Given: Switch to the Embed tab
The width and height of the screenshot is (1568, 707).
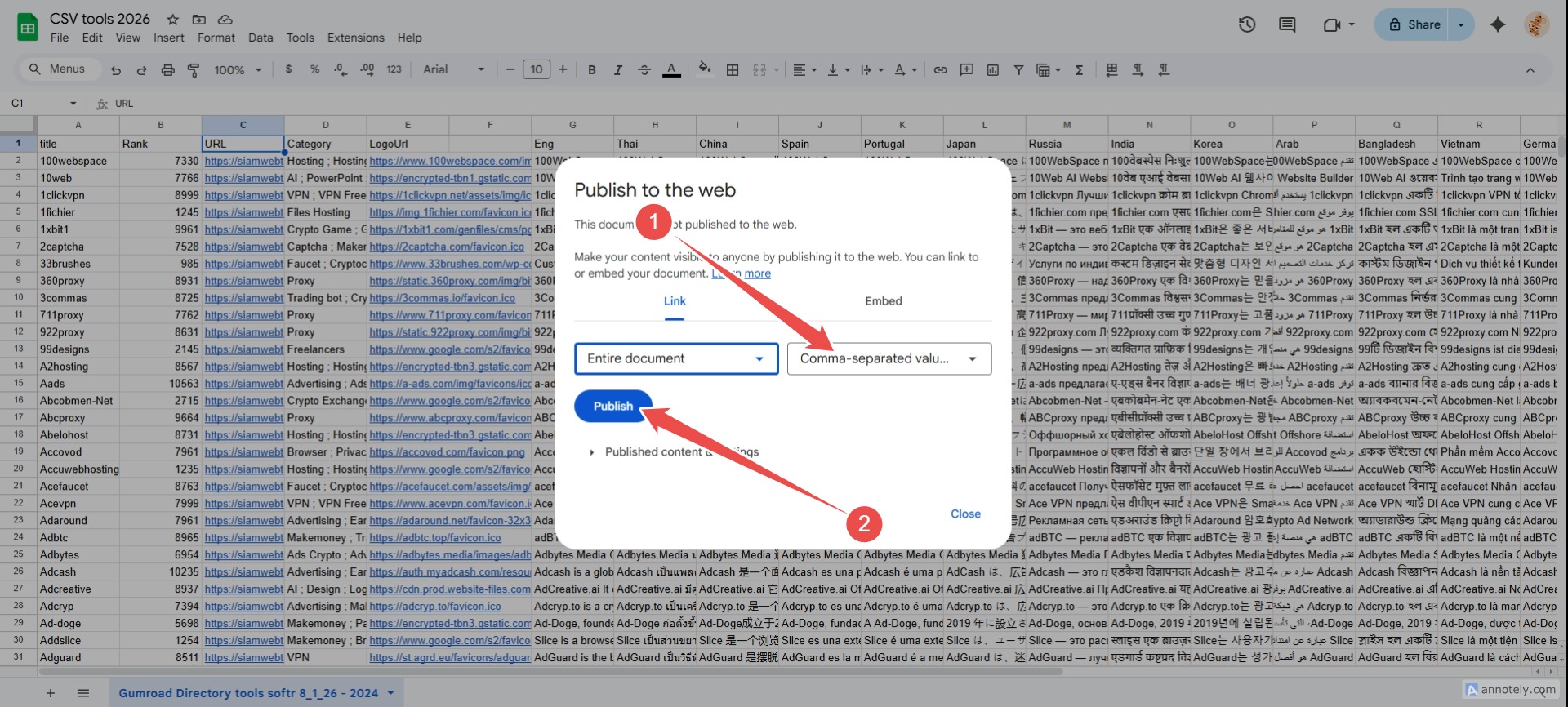Looking at the screenshot, I should coord(883,301).
